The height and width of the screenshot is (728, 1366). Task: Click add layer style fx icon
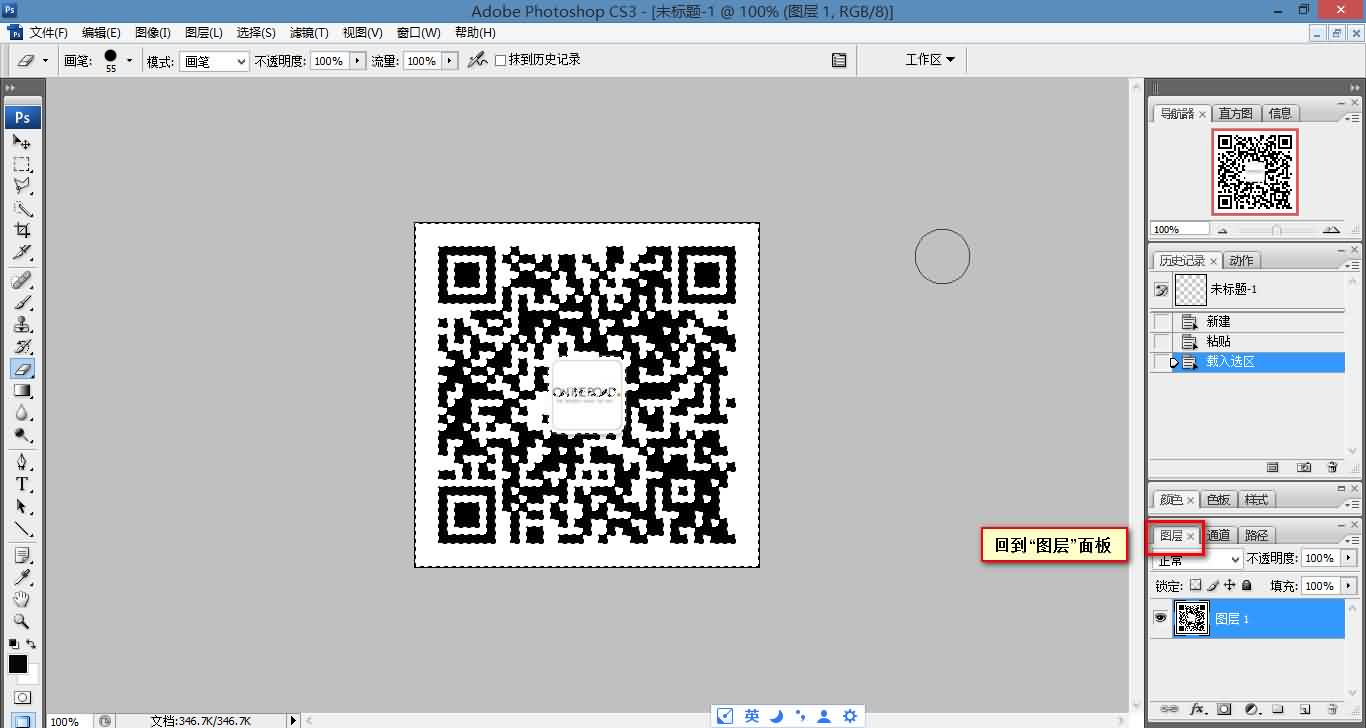point(1197,709)
